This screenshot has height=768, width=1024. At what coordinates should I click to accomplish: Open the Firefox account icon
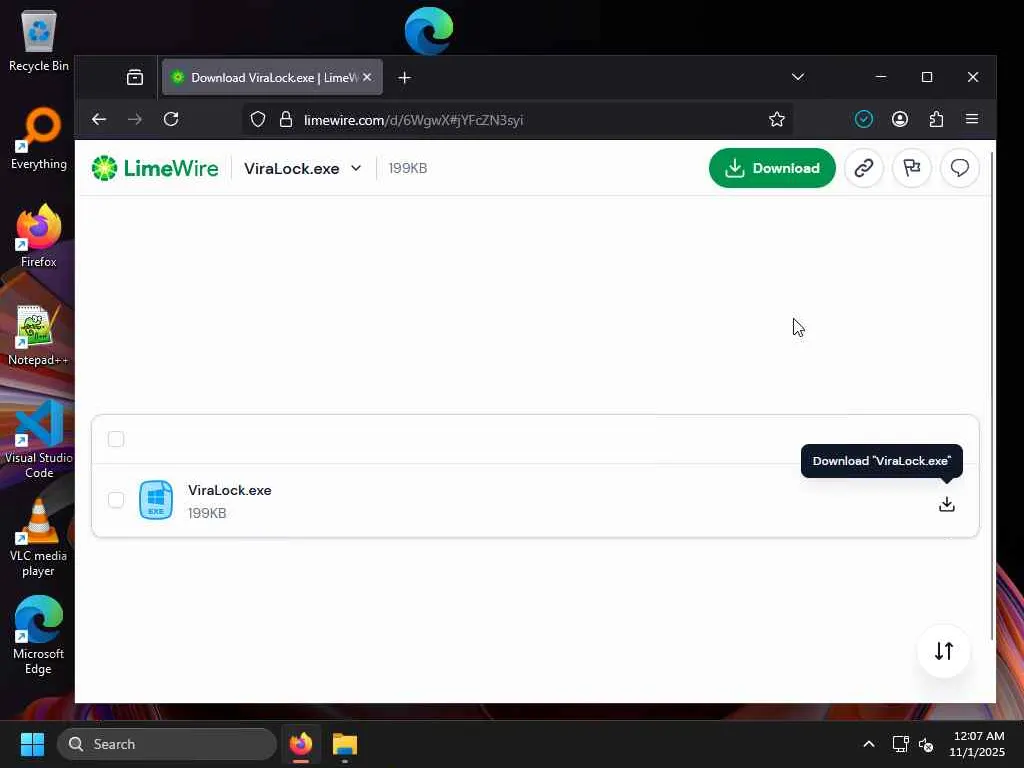click(x=900, y=120)
